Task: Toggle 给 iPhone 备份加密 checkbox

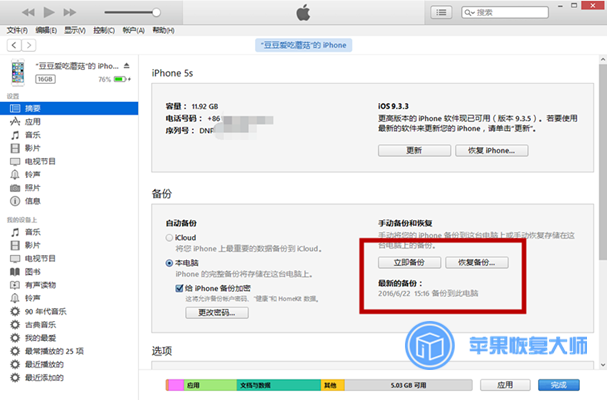Action: pyautogui.click(x=179, y=288)
